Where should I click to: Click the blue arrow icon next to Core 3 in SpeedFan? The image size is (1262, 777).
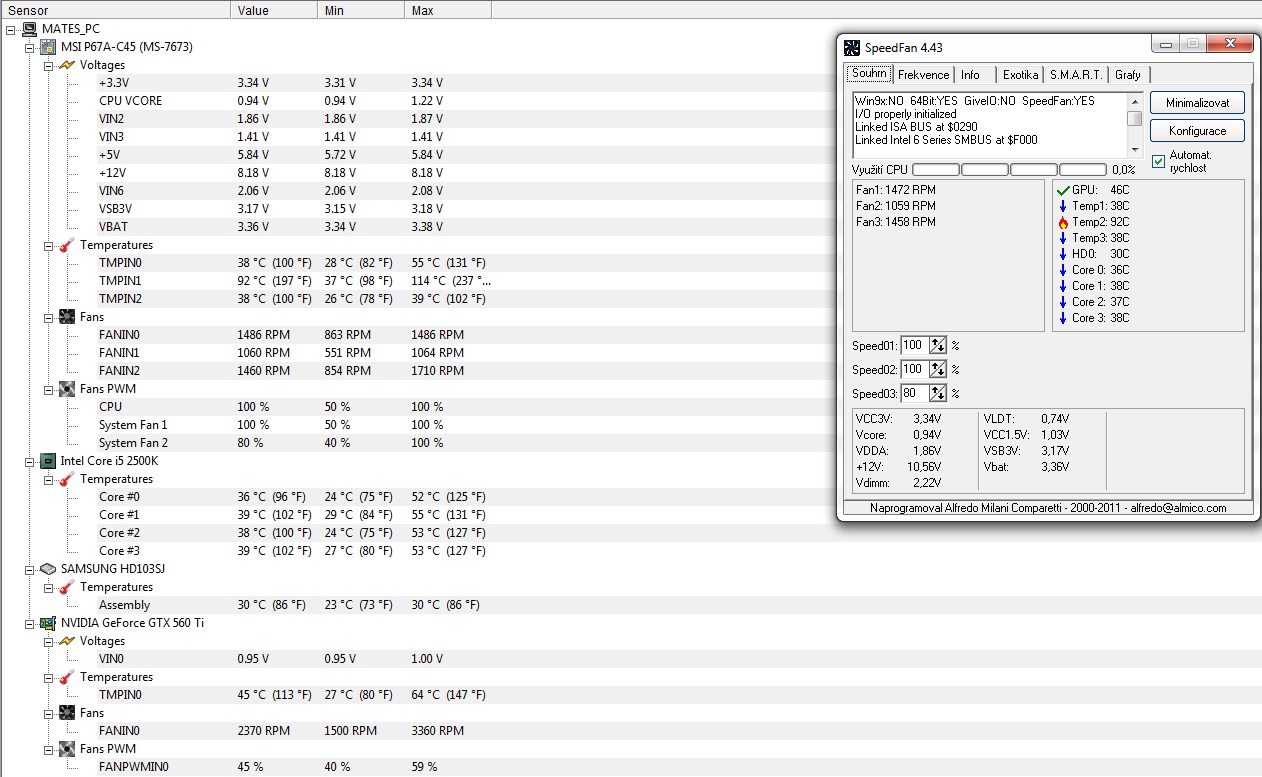[1063, 318]
